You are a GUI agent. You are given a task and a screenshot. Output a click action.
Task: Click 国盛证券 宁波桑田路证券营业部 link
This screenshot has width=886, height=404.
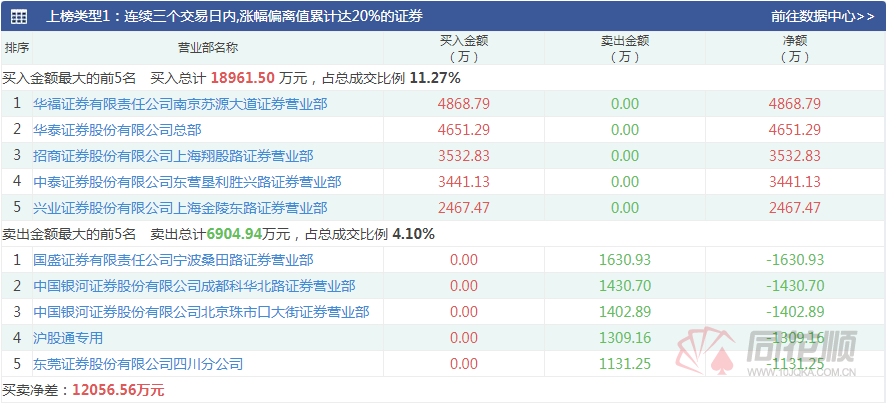pos(173,259)
